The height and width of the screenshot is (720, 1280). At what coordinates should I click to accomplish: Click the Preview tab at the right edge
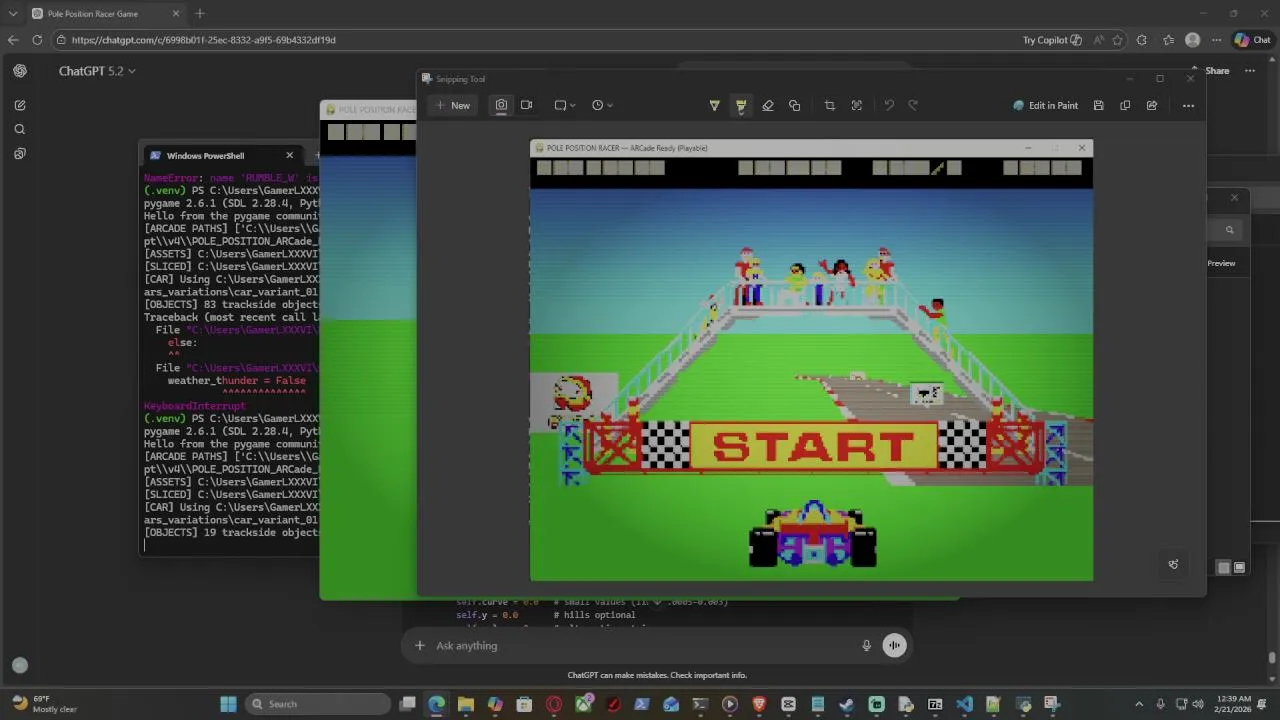pos(1221,263)
